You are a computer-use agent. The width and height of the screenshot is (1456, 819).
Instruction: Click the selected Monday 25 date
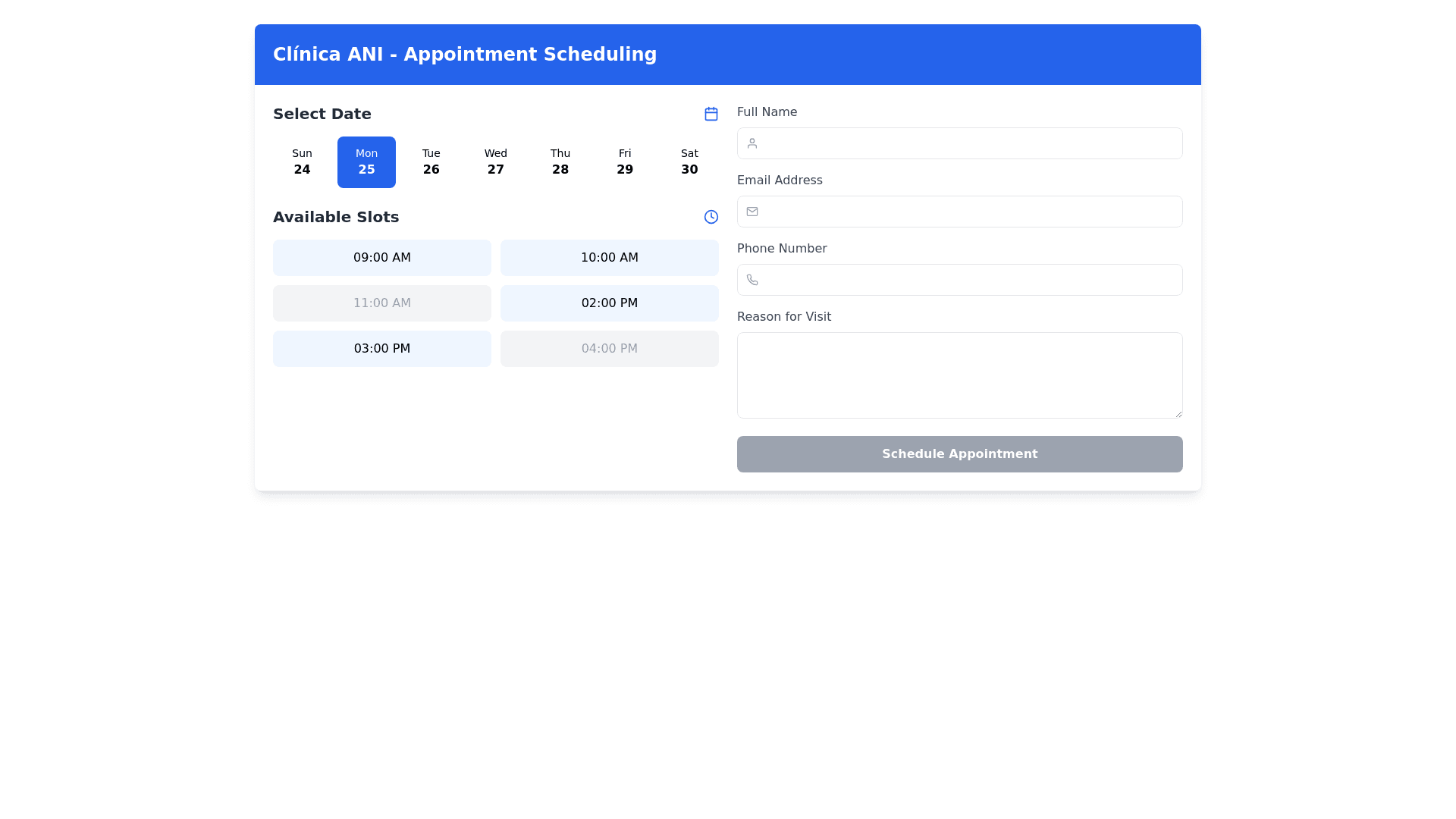click(x=366, y=162)
